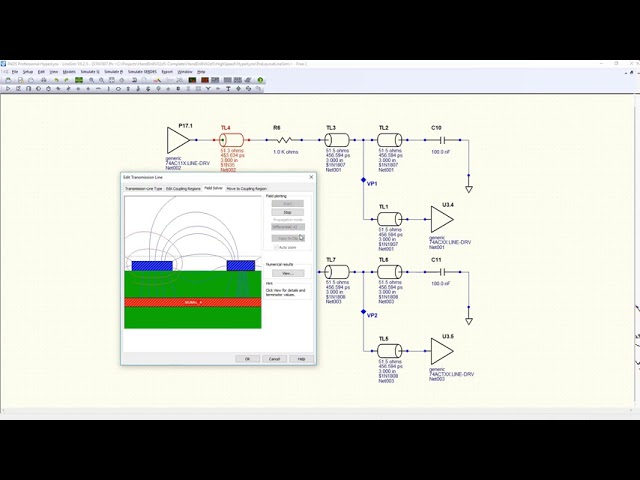Click the redo arrow toolbar icon
This screenshot has width=640, height=480.
67,80
